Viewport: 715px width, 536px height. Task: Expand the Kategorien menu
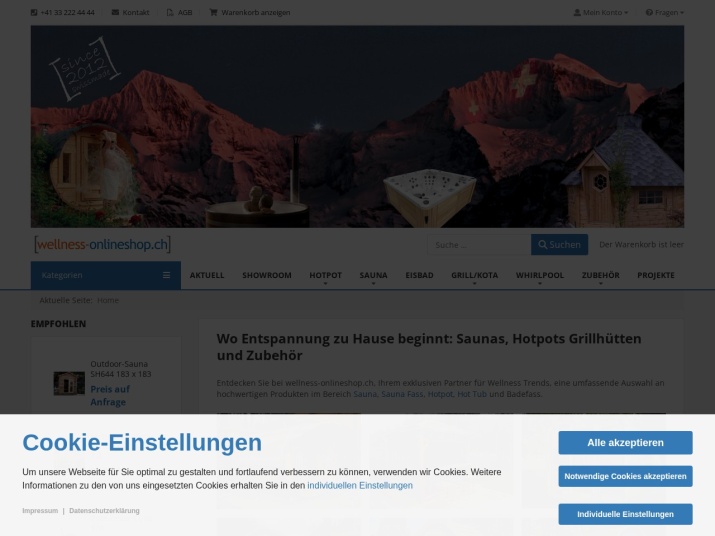point(106,275)
